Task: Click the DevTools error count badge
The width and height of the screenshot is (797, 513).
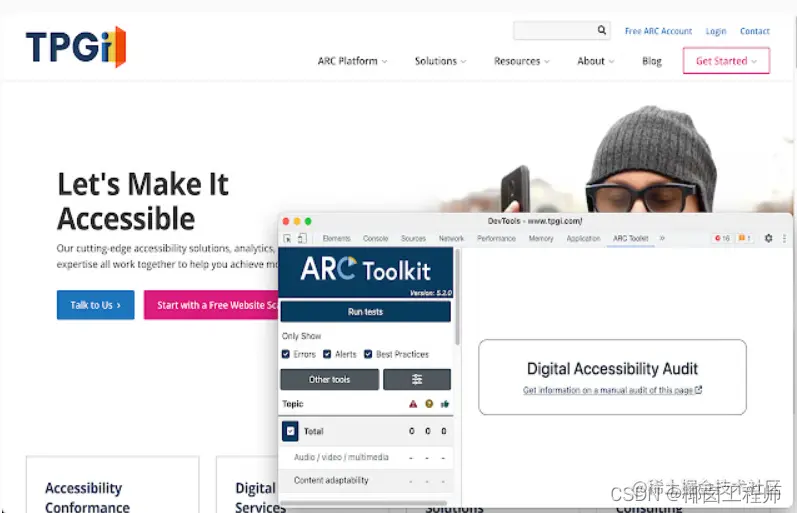Action: tap(722, 238)
